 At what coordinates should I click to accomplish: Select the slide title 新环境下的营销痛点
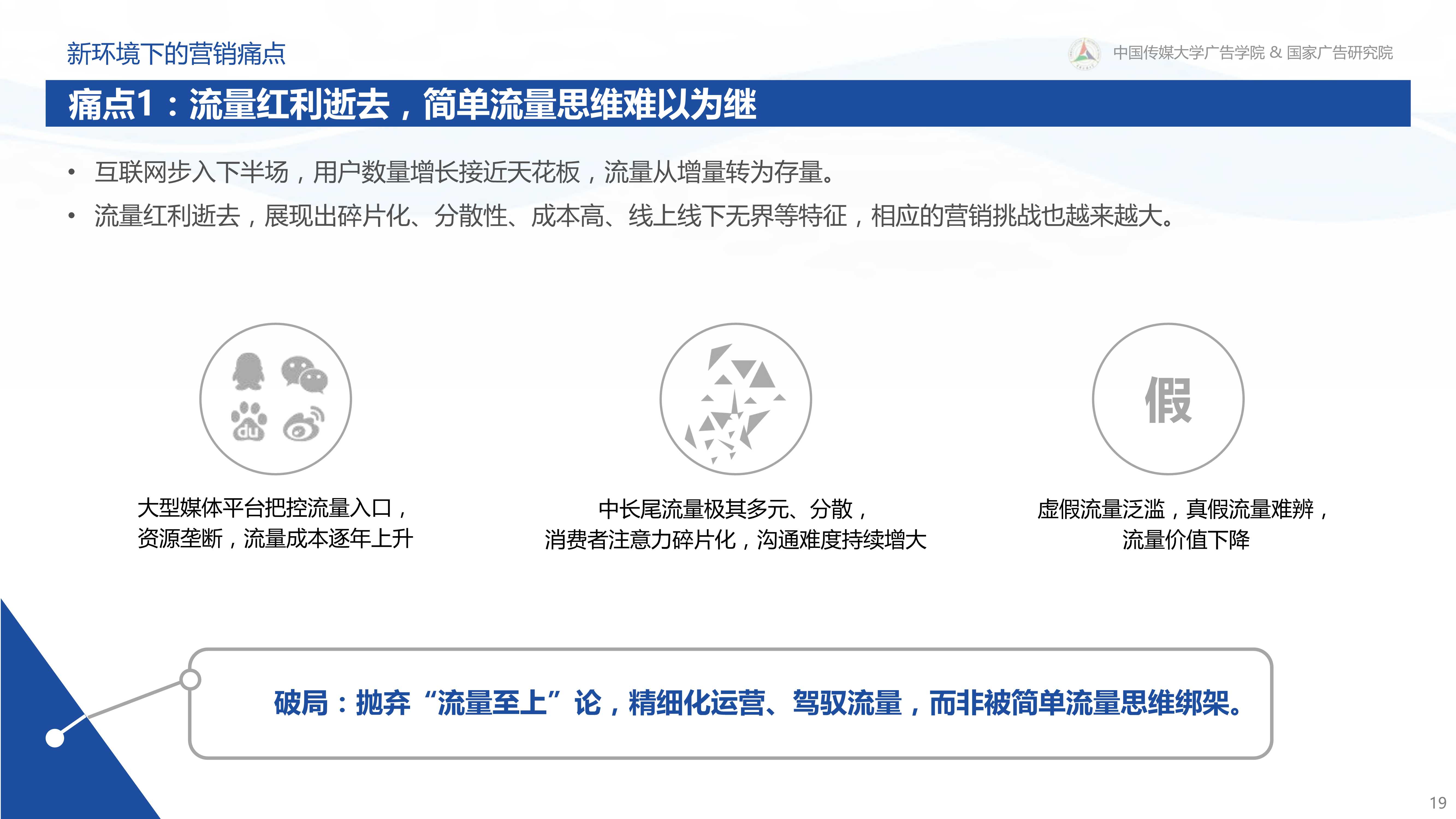[x=176, y=54]
